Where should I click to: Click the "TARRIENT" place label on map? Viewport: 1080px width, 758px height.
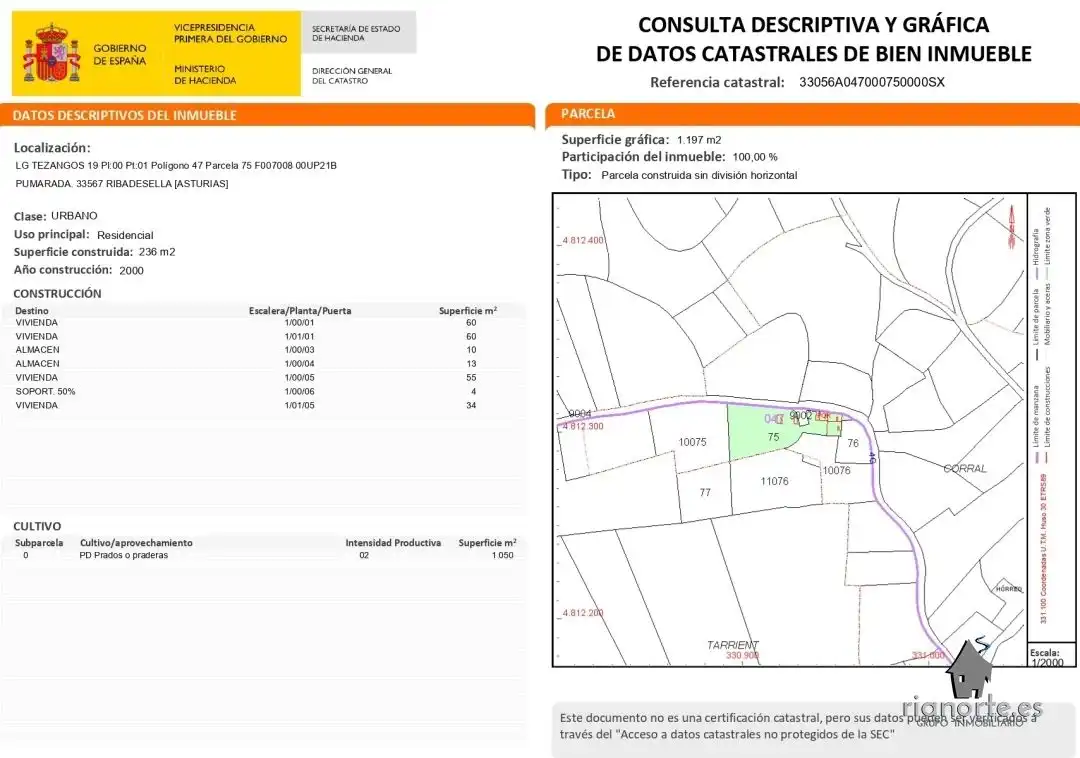(732, 645)
